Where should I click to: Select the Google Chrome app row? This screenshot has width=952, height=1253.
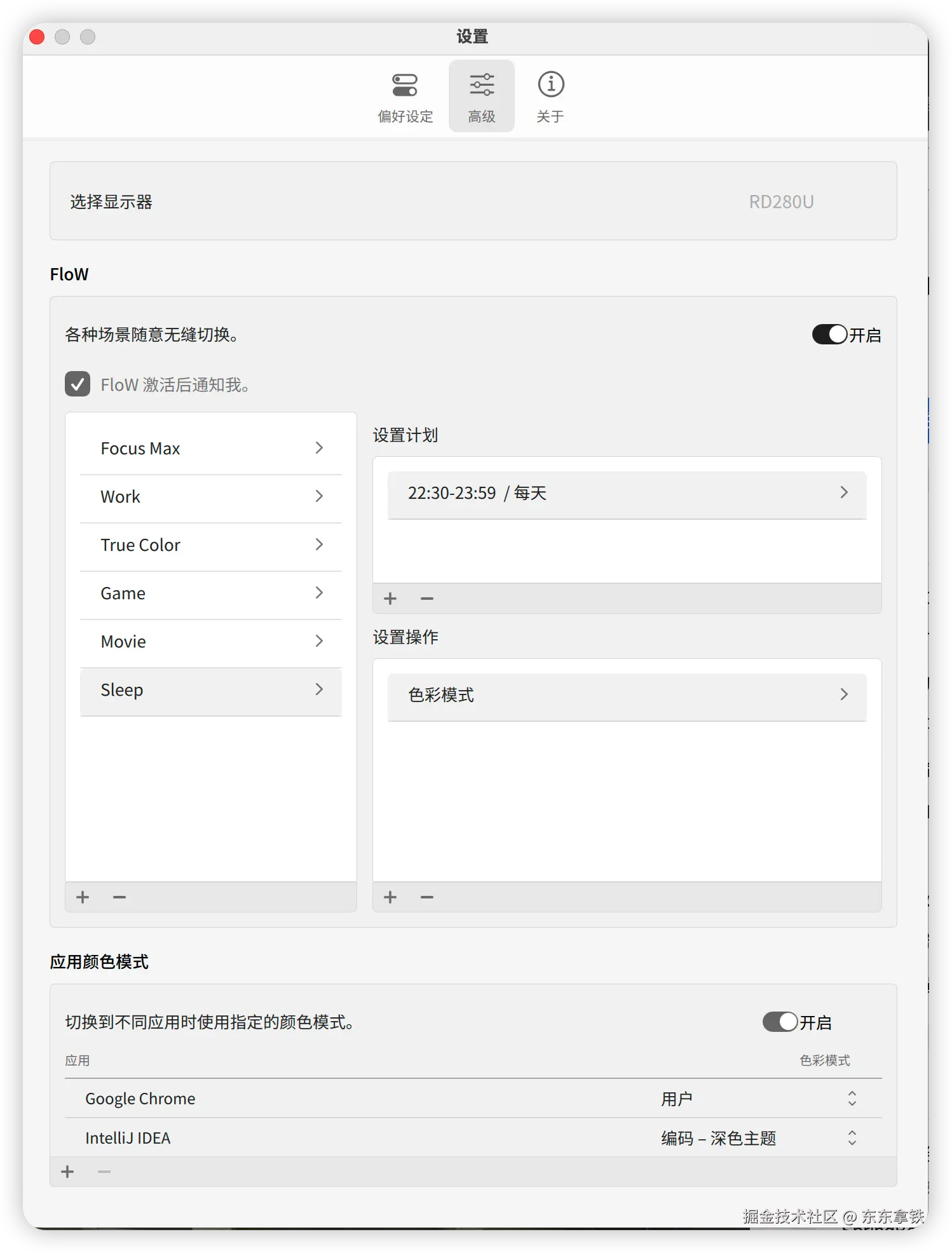473,1099
